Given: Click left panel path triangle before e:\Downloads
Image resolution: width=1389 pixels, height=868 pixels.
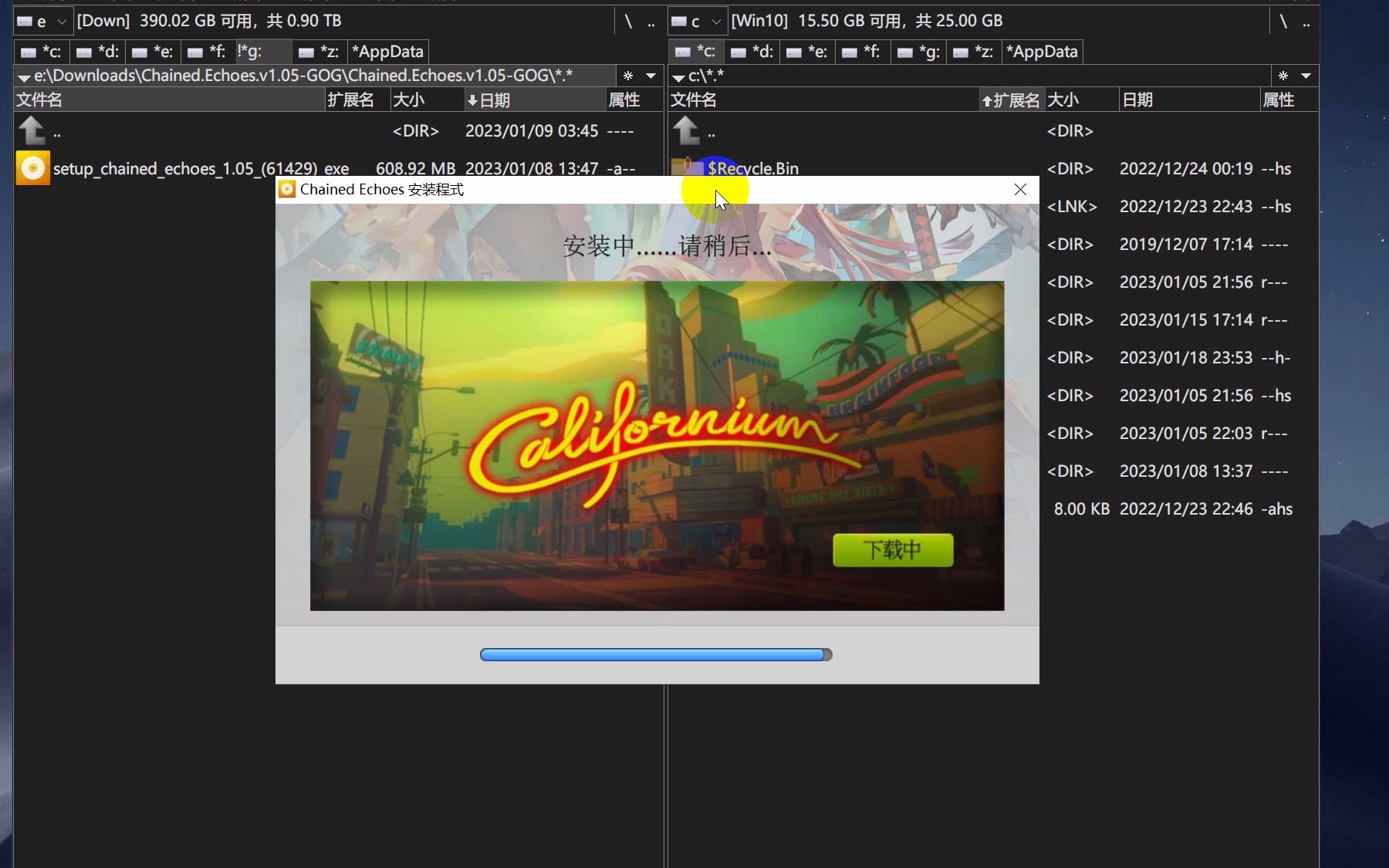Looking at the screenshot, I should coord(24,77).
